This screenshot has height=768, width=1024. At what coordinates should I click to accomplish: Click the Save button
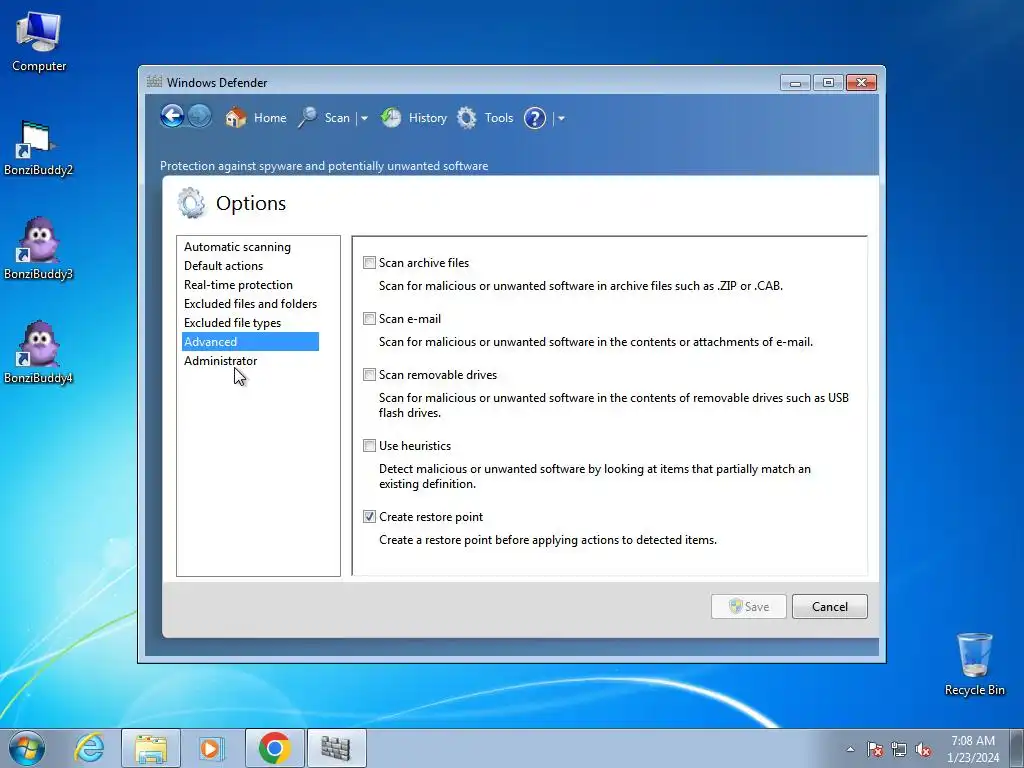748,607
